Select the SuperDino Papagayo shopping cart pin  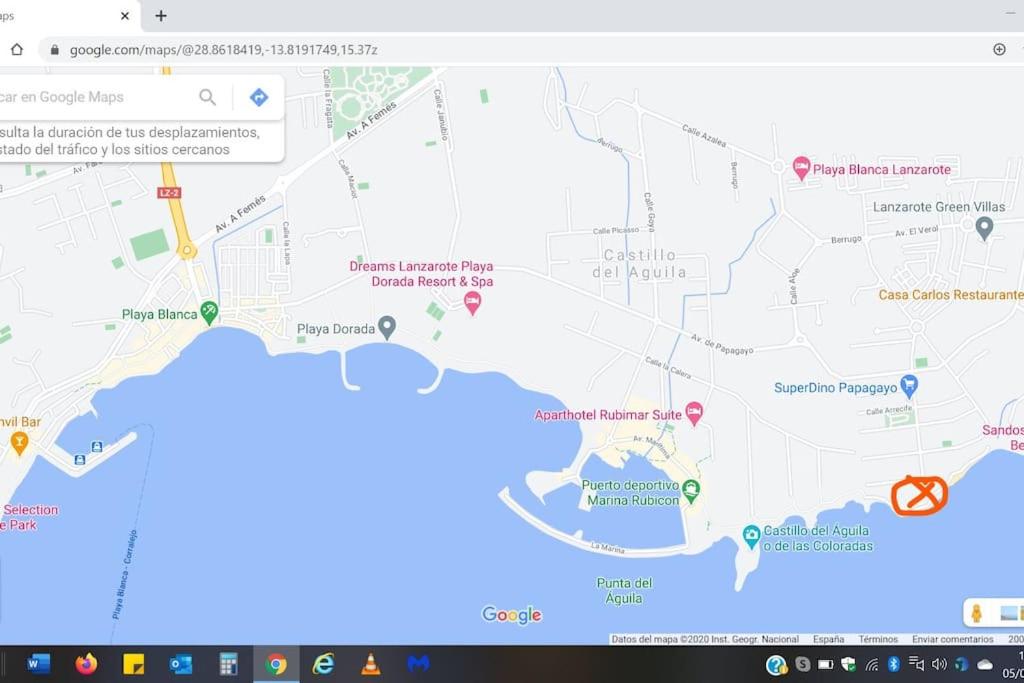point(908,386)
